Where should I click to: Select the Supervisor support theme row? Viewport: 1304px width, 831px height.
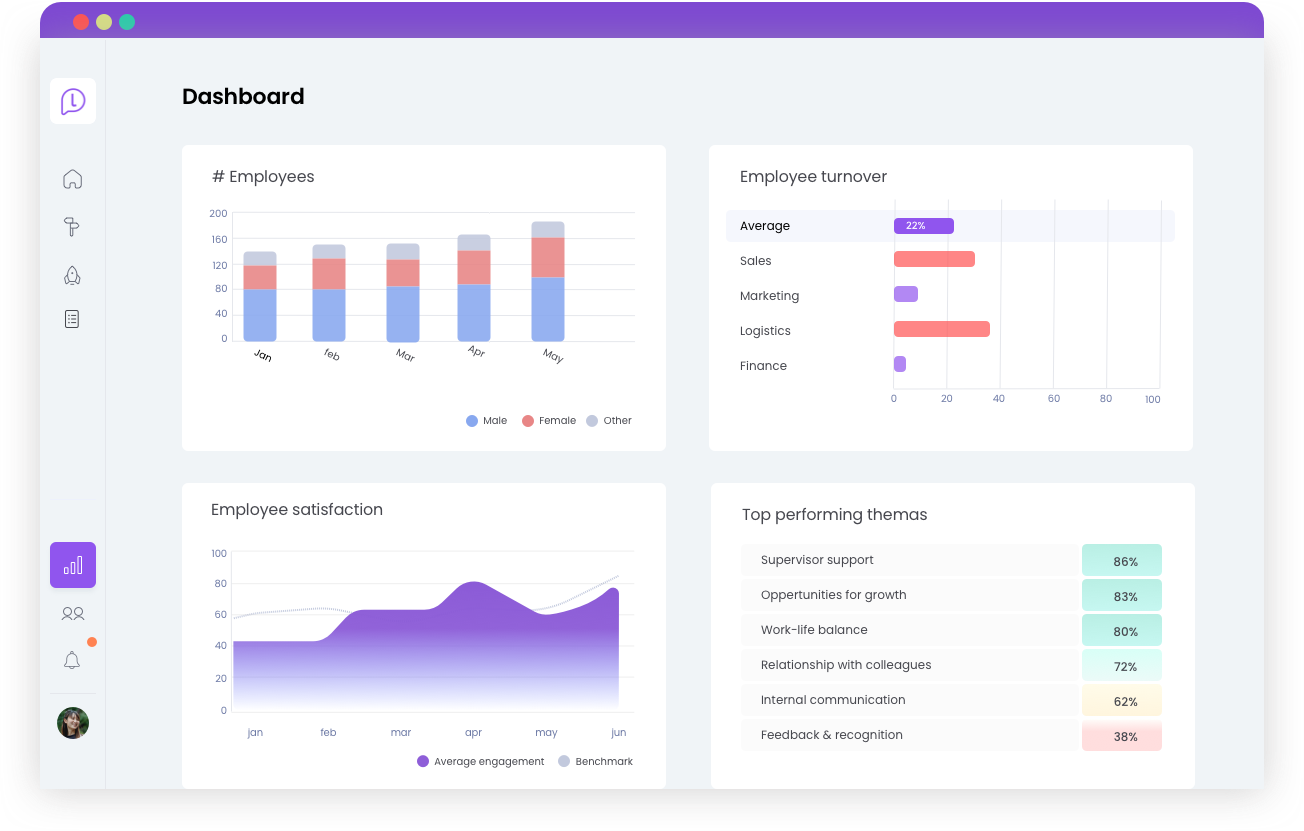point(910,560)
